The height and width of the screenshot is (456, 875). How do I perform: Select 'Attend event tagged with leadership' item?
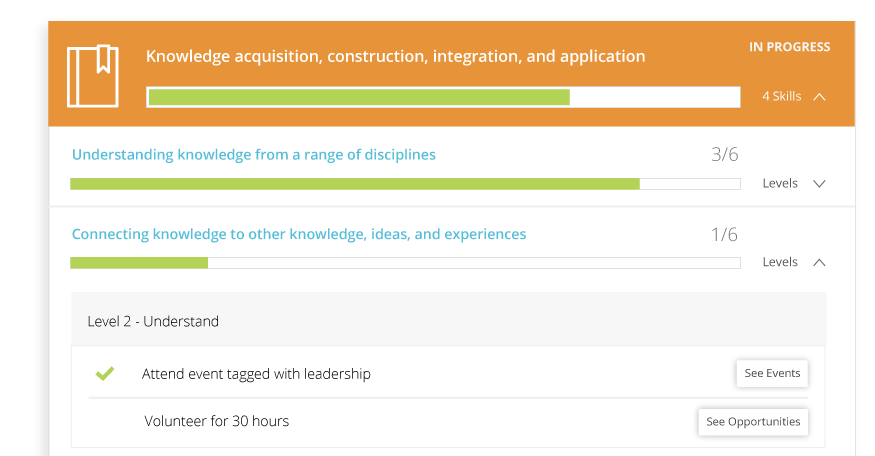click(x=256, y=374)
